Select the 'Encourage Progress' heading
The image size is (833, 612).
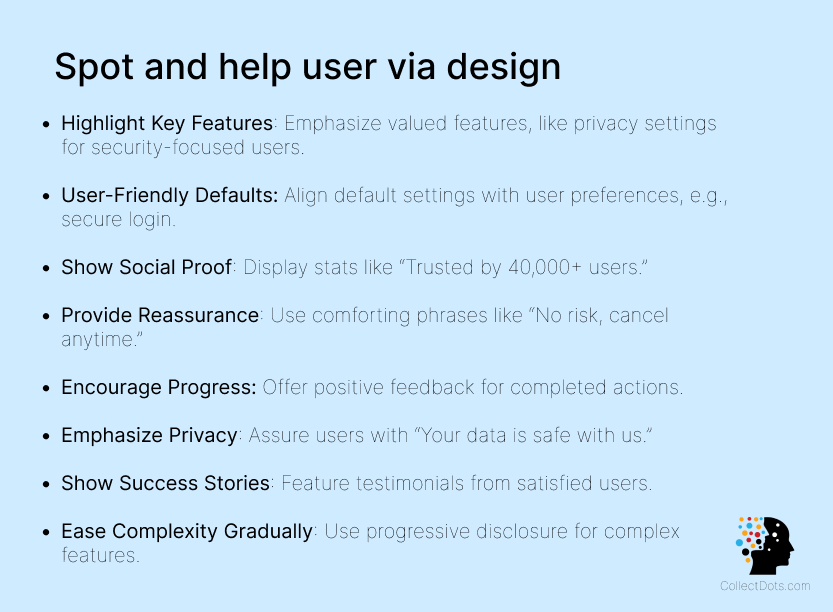pos(159,387)
